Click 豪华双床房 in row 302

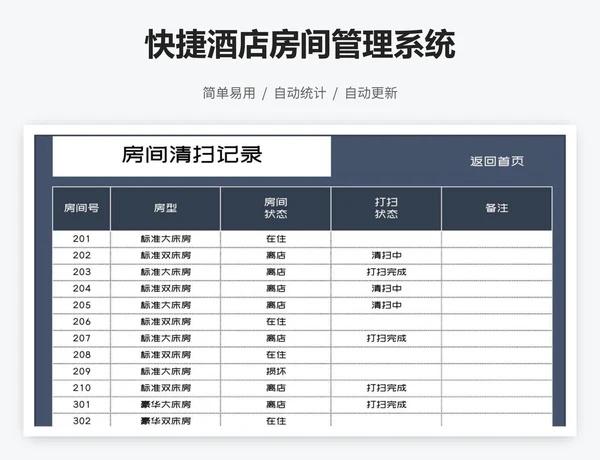click(165, 421)
